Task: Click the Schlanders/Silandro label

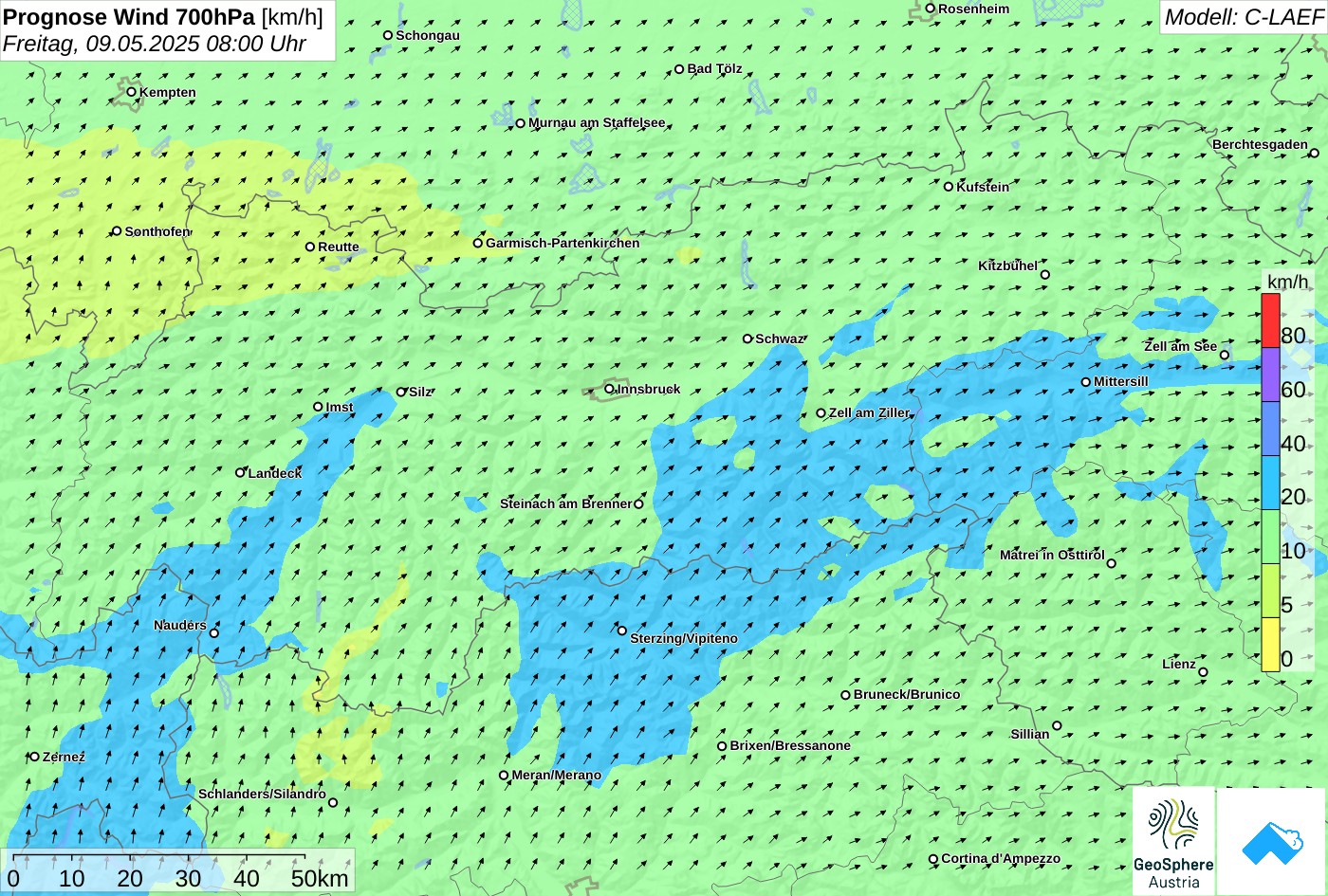Action: click(x=262, y=794)
